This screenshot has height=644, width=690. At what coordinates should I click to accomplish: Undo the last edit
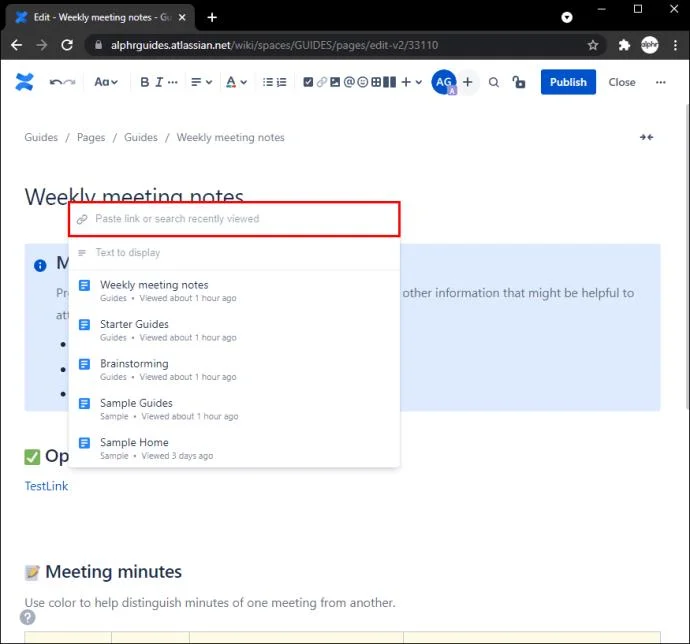point(55,82)
